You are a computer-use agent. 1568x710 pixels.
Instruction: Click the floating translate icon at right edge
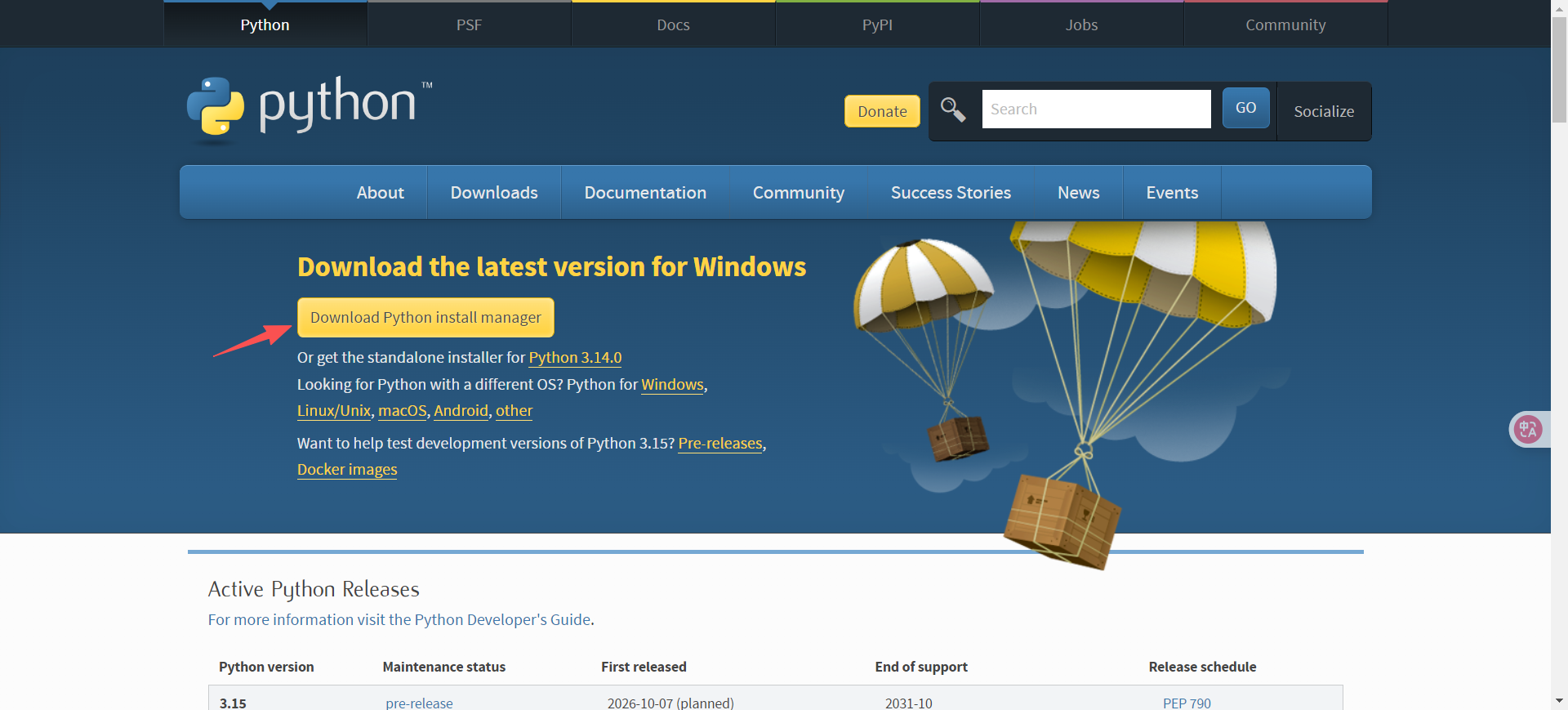pyautogui.click(x=1528, y=429)
